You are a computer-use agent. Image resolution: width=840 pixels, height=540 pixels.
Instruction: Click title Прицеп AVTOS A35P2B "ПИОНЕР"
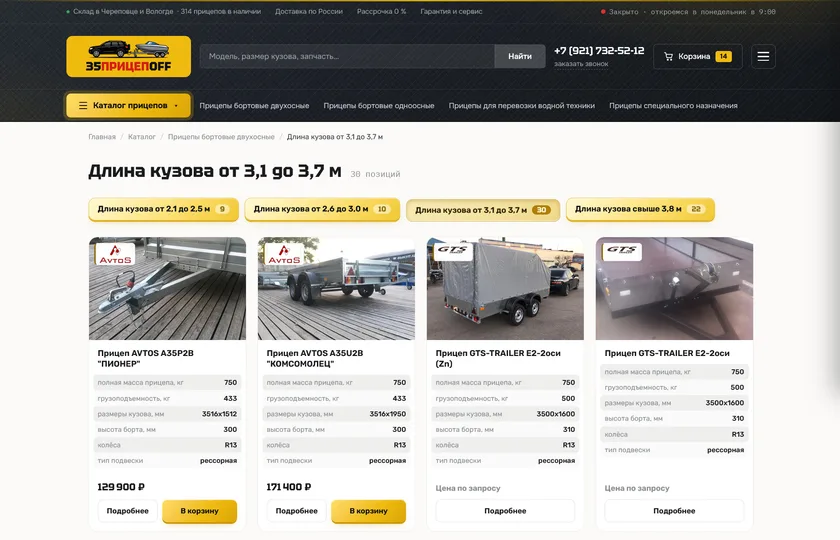coord(146,358)
